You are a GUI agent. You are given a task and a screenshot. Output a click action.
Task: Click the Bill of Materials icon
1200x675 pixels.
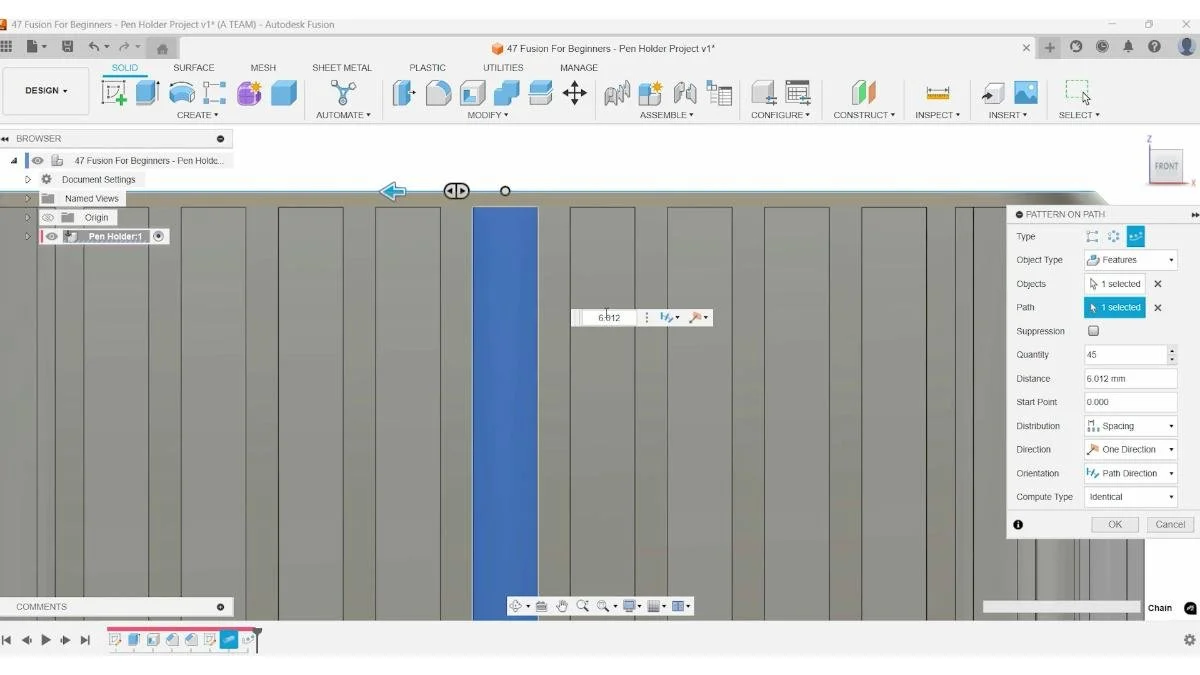point(719,93)
